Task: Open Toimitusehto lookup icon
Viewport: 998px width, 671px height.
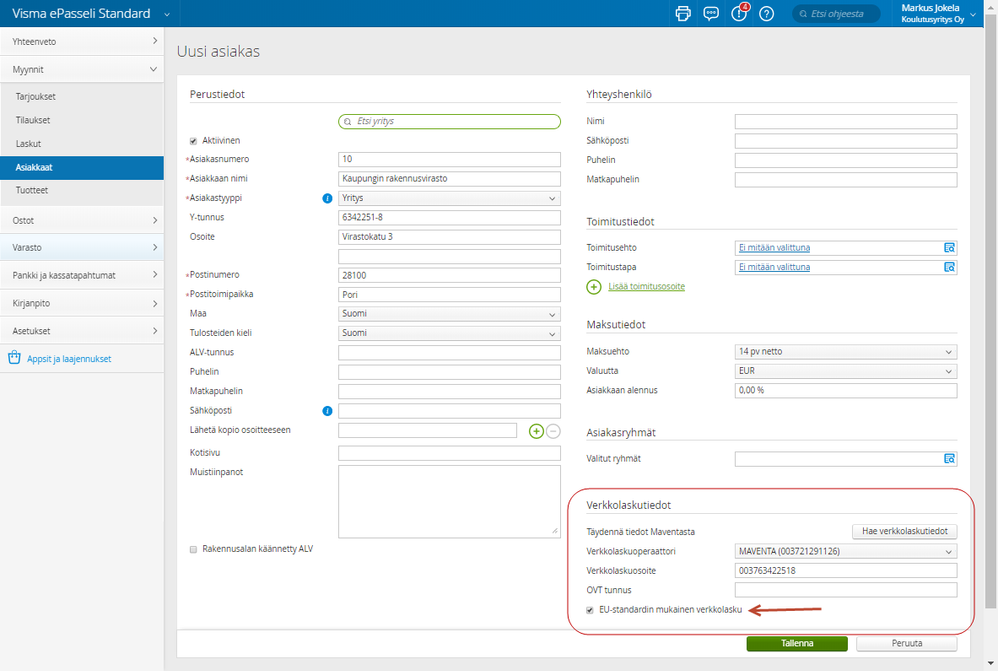Action: pos(949,248)
